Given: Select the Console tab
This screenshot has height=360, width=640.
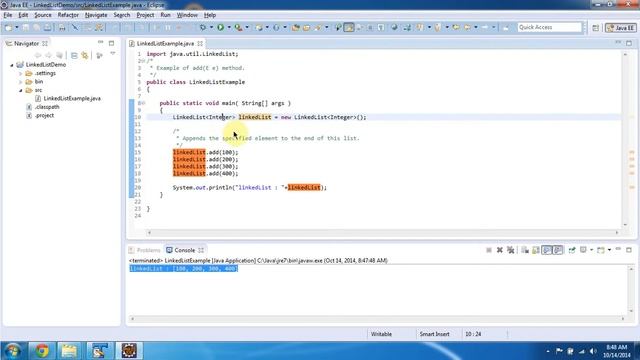Looking at the screenshot, I should [x=184, y=250].
